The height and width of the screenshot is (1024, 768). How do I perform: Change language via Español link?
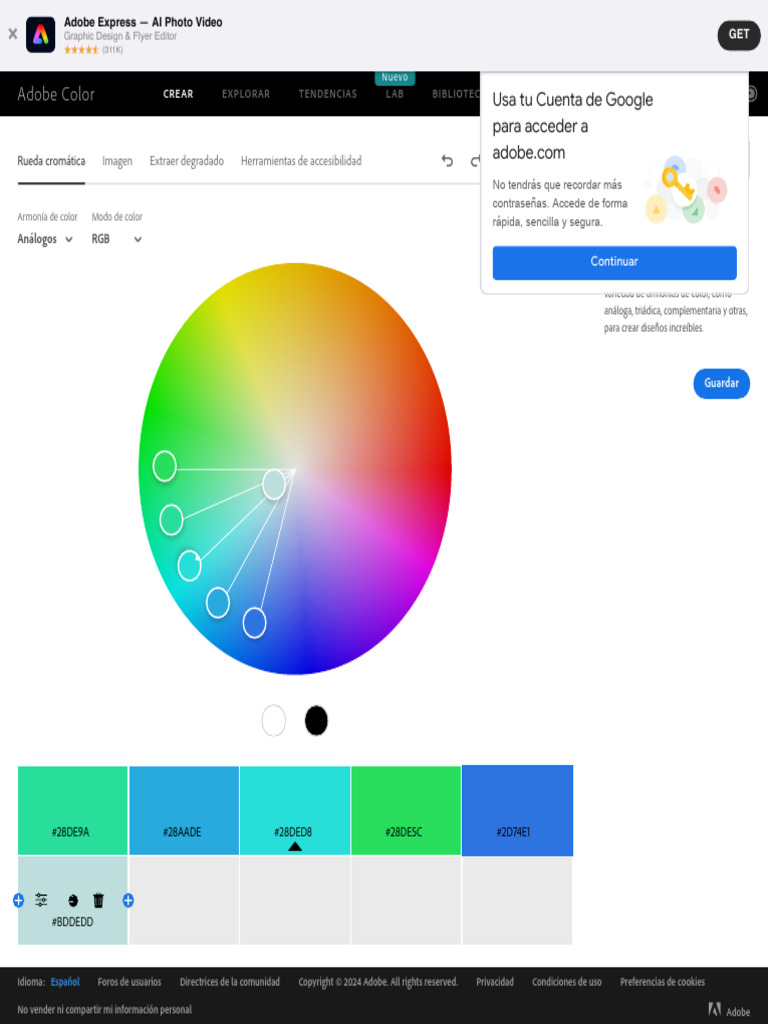(x=65, y=982)
